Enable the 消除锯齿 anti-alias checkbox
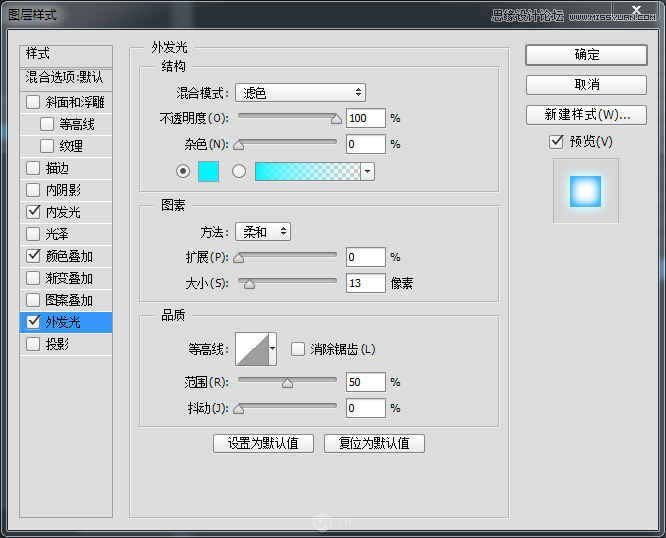The width and height of the screenshot is (666, 538). [298, 349]
